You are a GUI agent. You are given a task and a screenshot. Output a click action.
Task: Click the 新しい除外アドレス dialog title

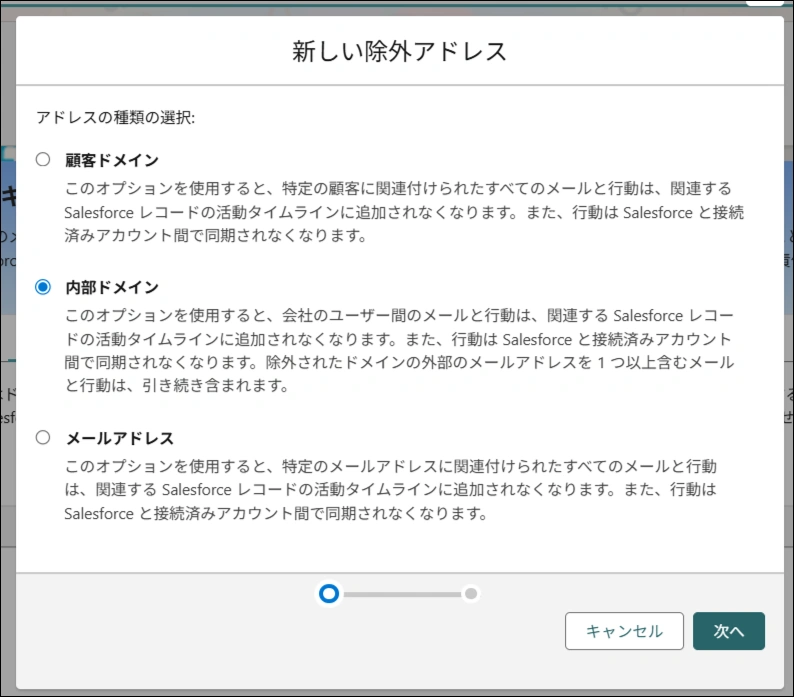click(x=399, y=52)
